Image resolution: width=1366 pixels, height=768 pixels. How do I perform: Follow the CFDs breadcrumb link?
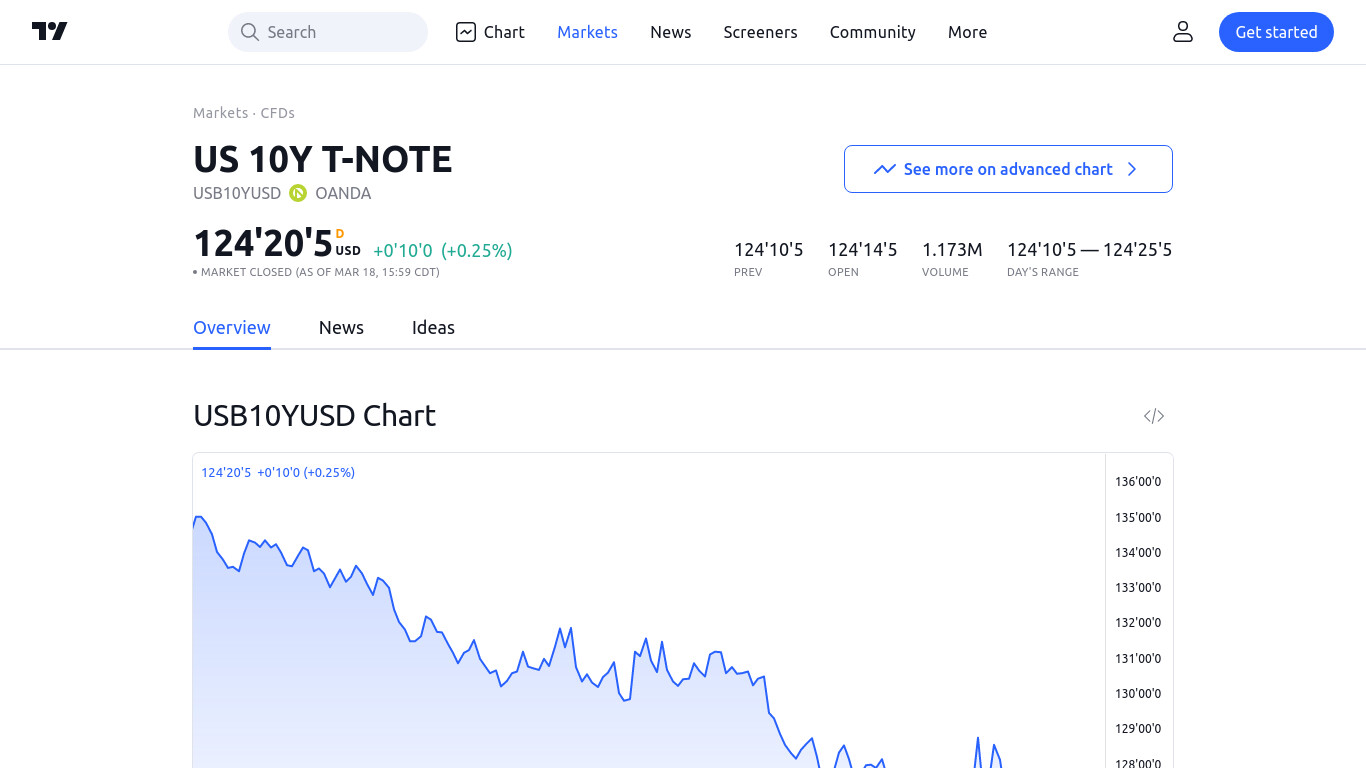coord(278,113)
